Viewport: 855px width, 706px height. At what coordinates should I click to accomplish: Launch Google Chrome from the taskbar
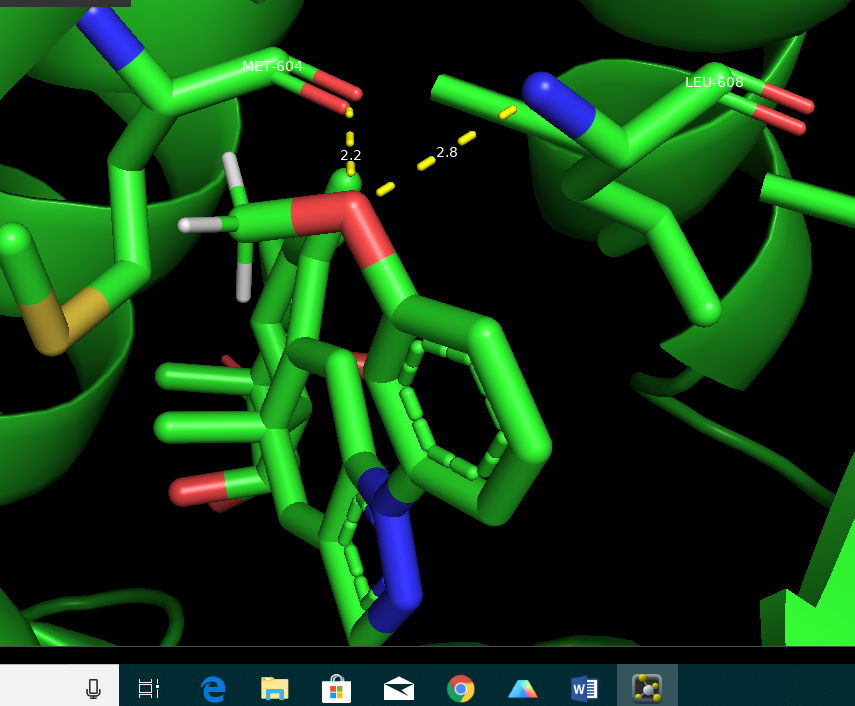tap(461, 688)
